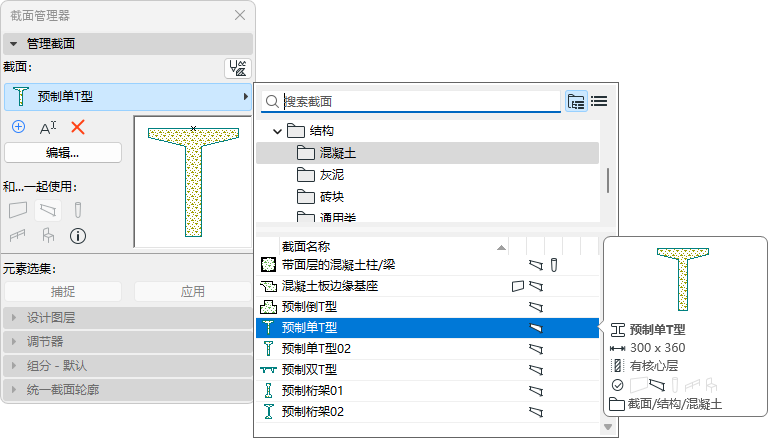Click the 300 x 360 size text
The width and height of the screenshot is (768, 438).
point(657,348)
